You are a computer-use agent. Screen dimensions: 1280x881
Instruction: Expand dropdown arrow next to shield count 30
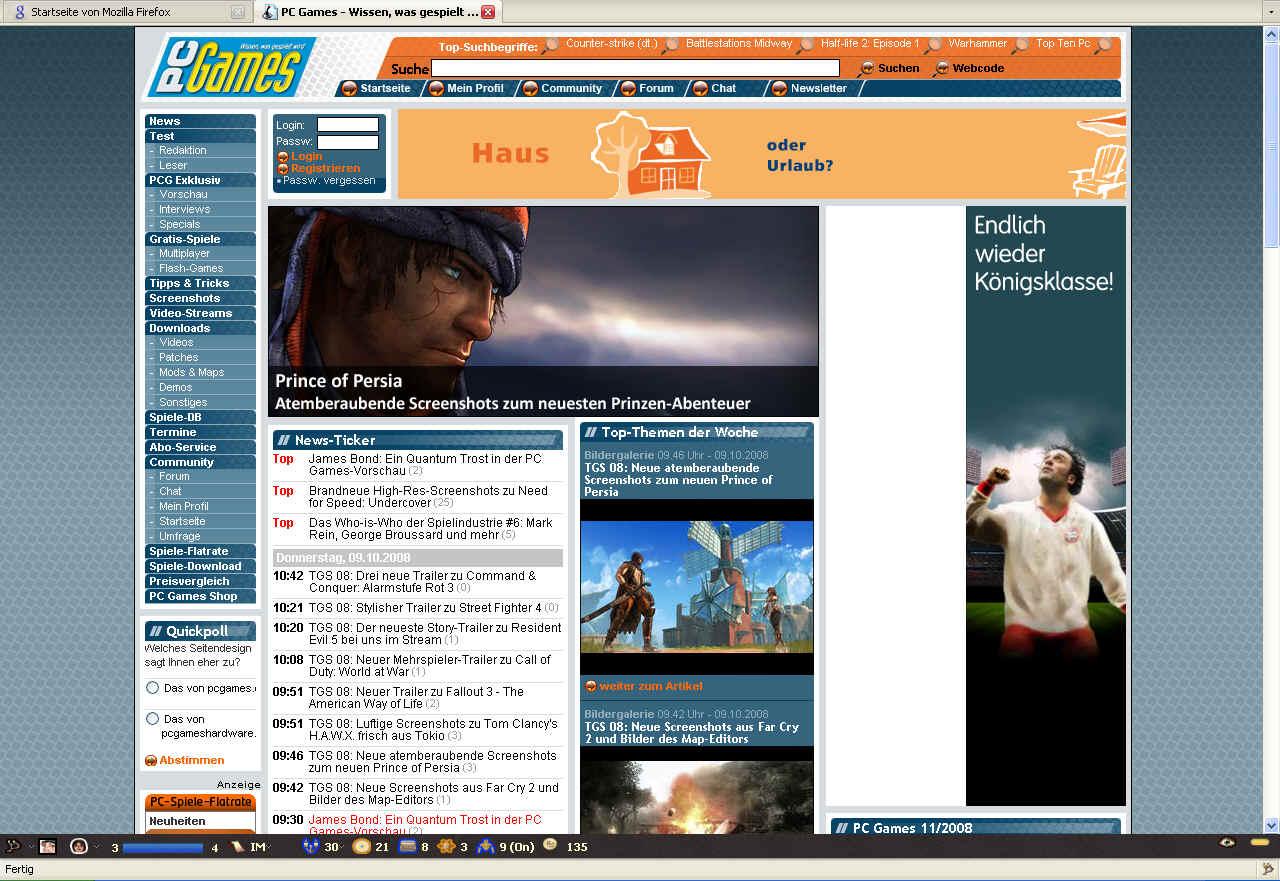click(x=342, y=848)
